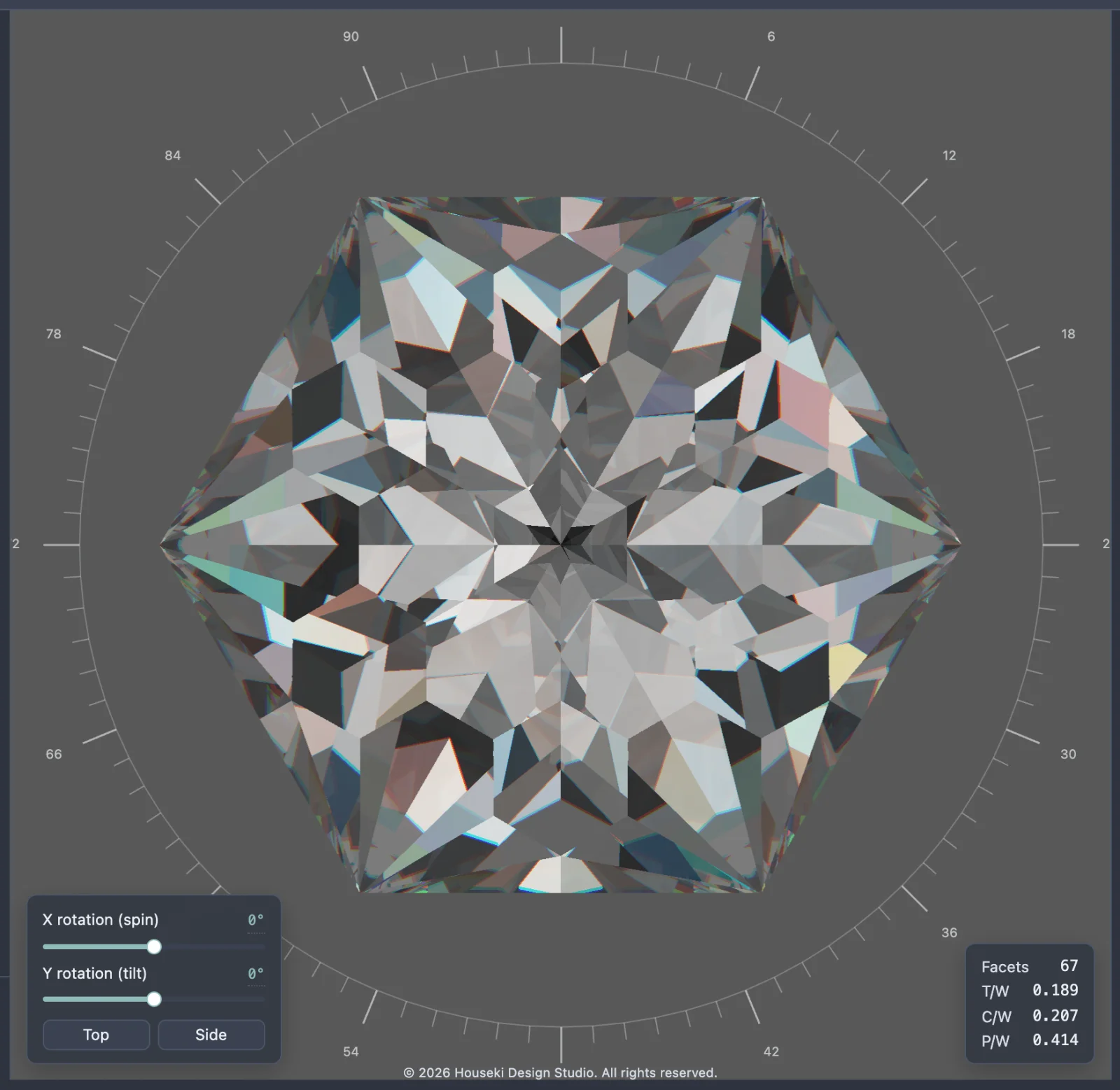Image resolution: width=1120 pixels, height=1090 pixels.
Task: Select the P/W ratio value 0.414
Action: point(1055,1040)
